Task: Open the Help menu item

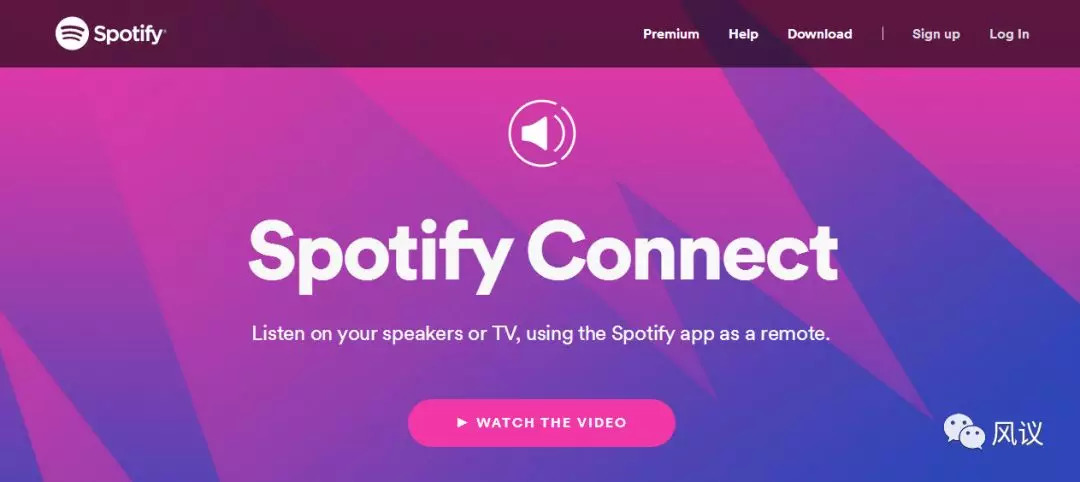Action: [x=743, y=34]
